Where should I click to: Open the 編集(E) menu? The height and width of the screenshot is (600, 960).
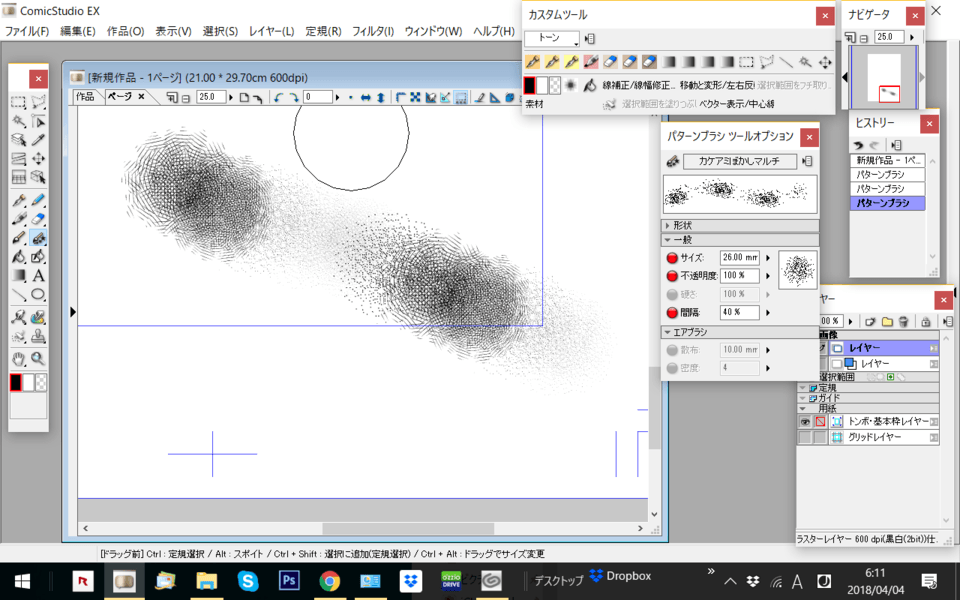point(78,31)
